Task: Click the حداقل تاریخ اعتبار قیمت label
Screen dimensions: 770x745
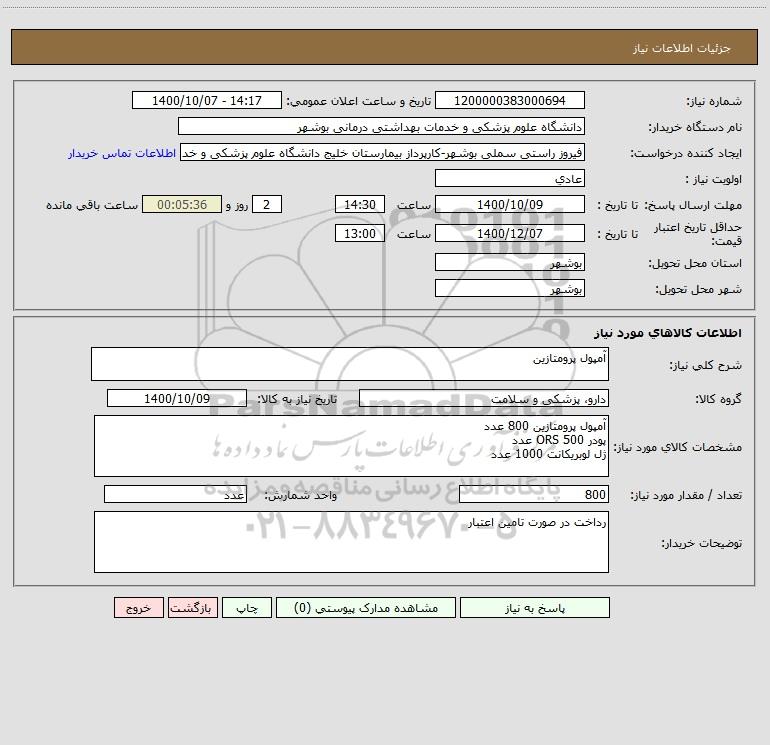Action: click(x=697, y=234)
